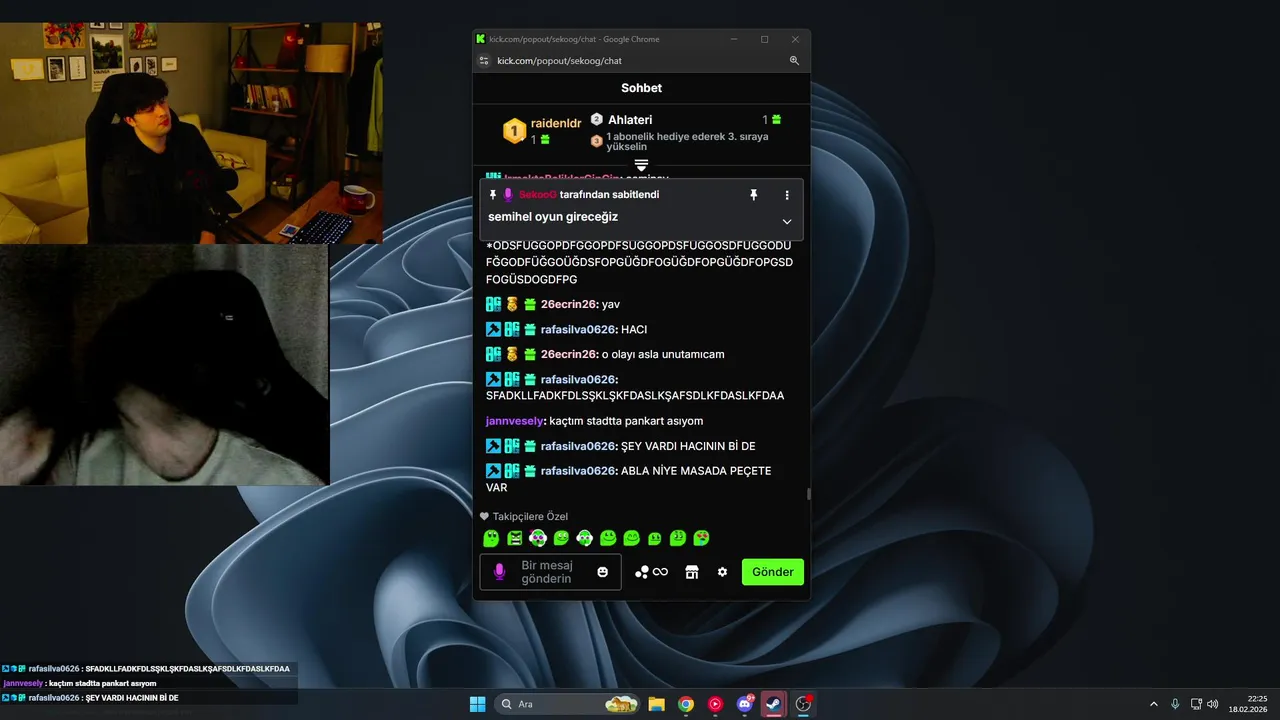Open Steam from taskbar

tap(774, 704)
